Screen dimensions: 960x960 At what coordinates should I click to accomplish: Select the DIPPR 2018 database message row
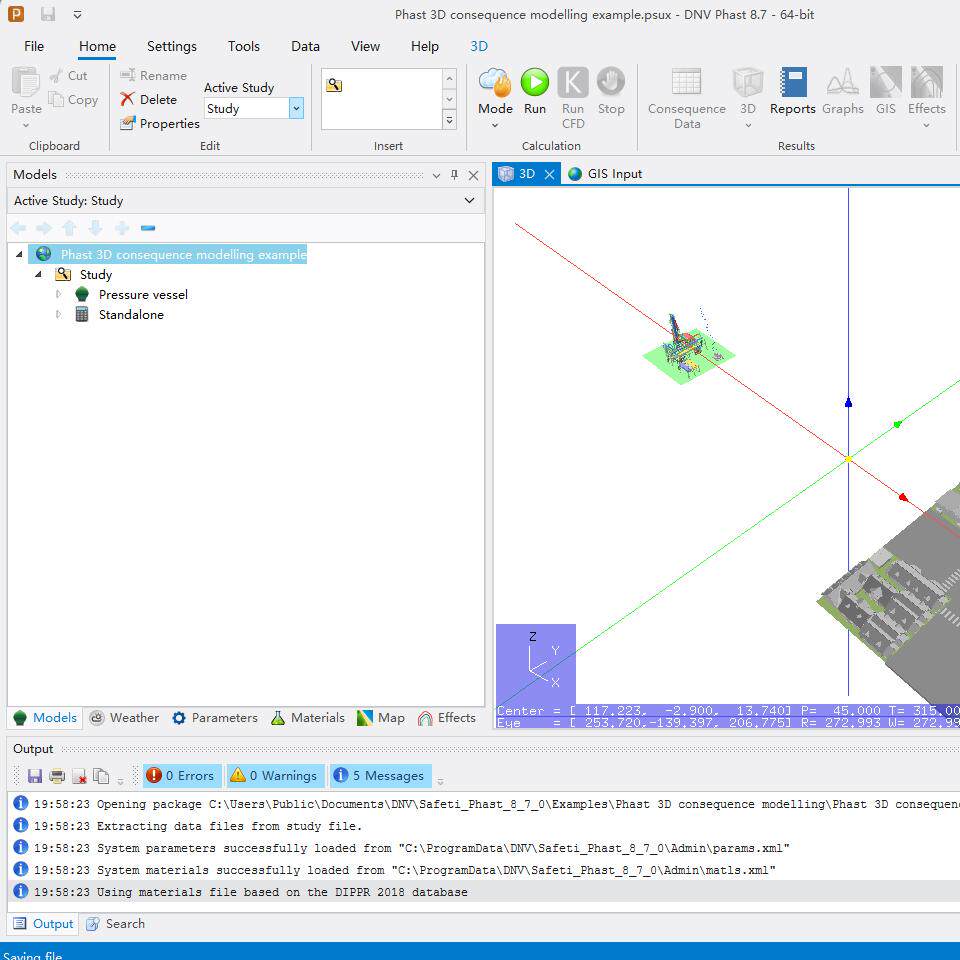tap(484, 892)
